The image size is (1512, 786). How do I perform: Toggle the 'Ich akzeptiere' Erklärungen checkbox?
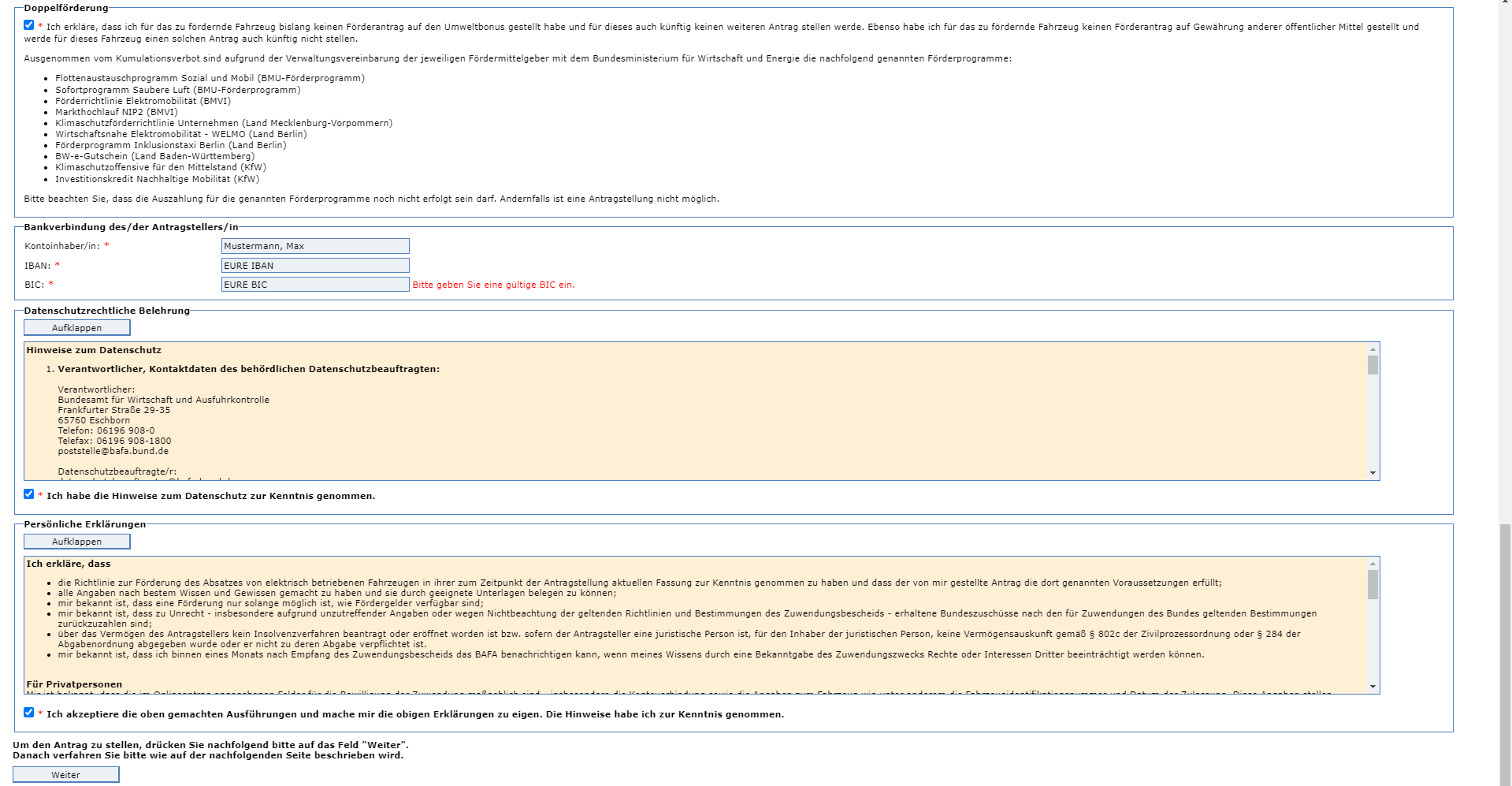[29, 713]
